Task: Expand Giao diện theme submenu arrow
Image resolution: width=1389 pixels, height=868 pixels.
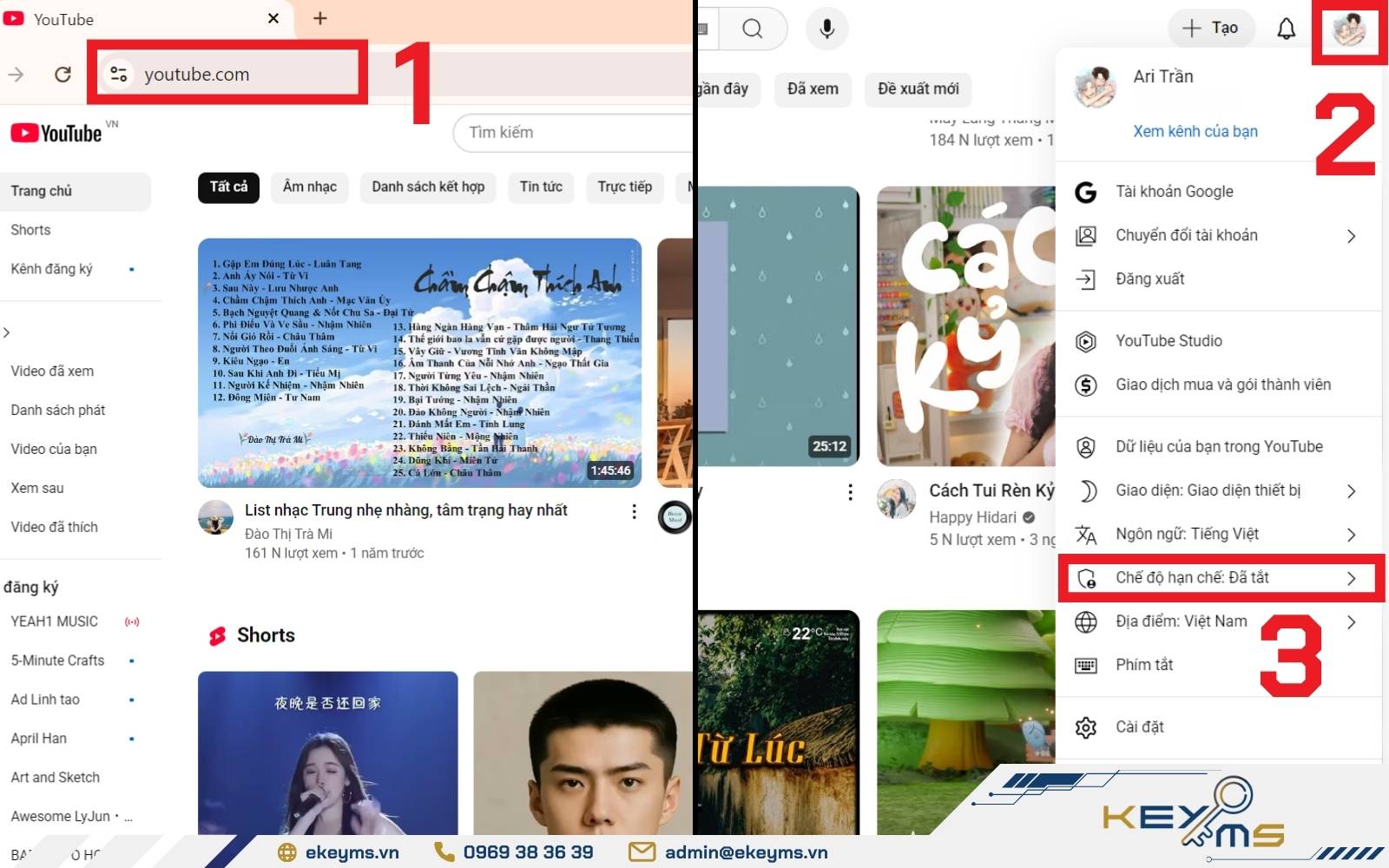Action: pos(1351,491)
